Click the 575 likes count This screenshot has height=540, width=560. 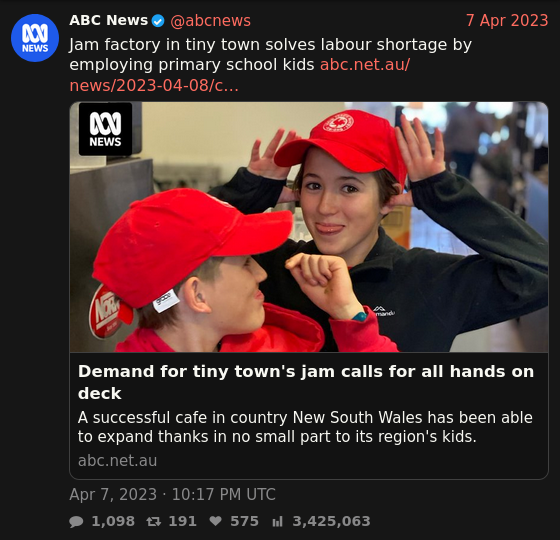[244, 521]
